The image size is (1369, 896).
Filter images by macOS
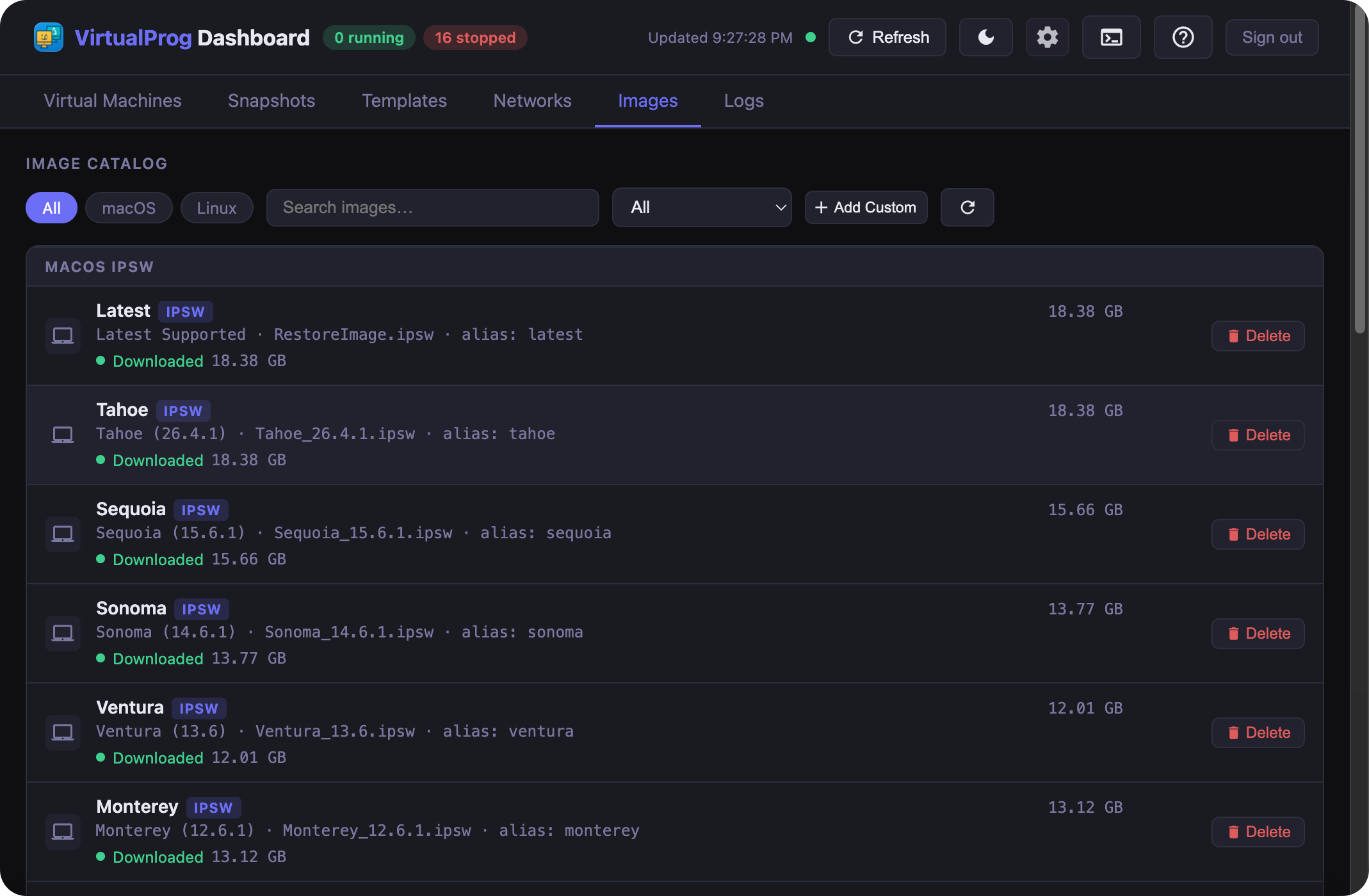[x=129, y=207]
